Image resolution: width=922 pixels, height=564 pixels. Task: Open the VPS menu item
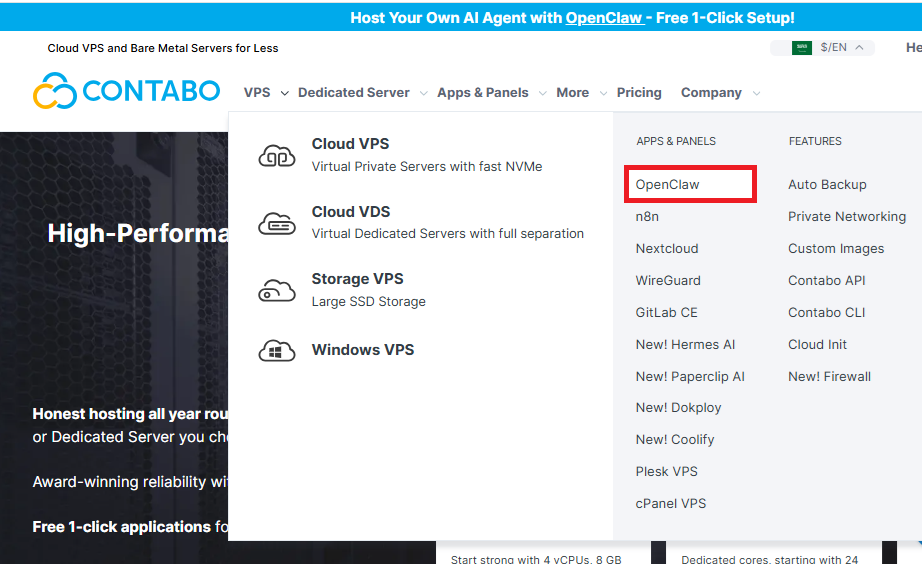(x=257, y=93)
